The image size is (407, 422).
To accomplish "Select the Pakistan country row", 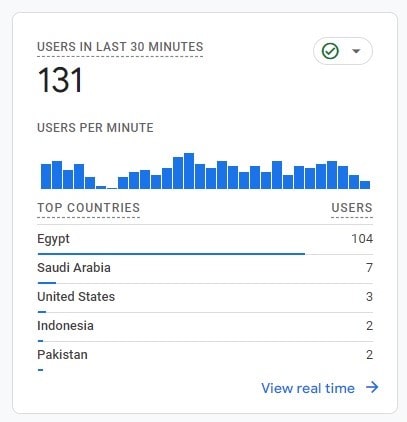I will tap(205, 356).
